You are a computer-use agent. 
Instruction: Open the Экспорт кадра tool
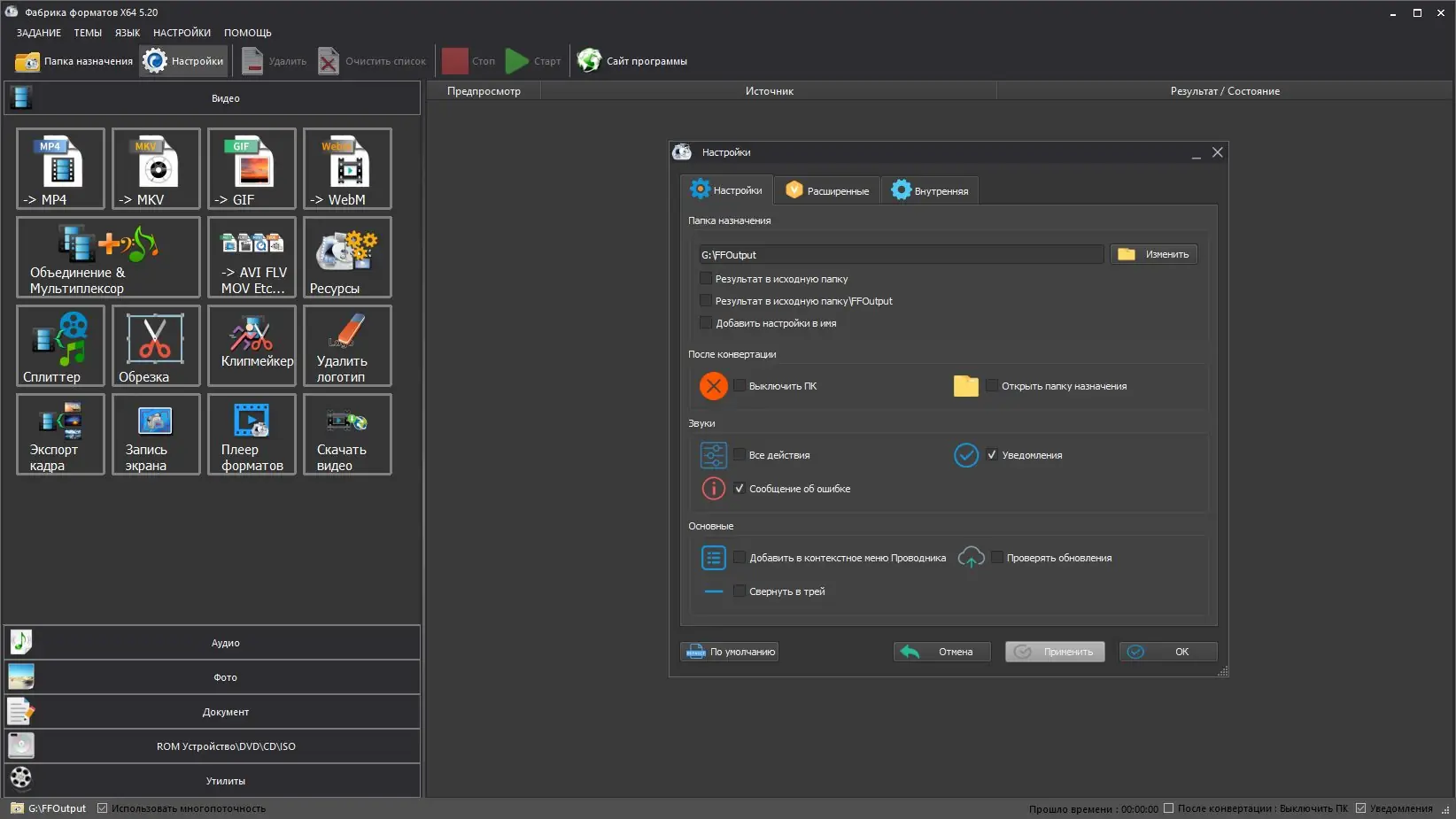60,434
